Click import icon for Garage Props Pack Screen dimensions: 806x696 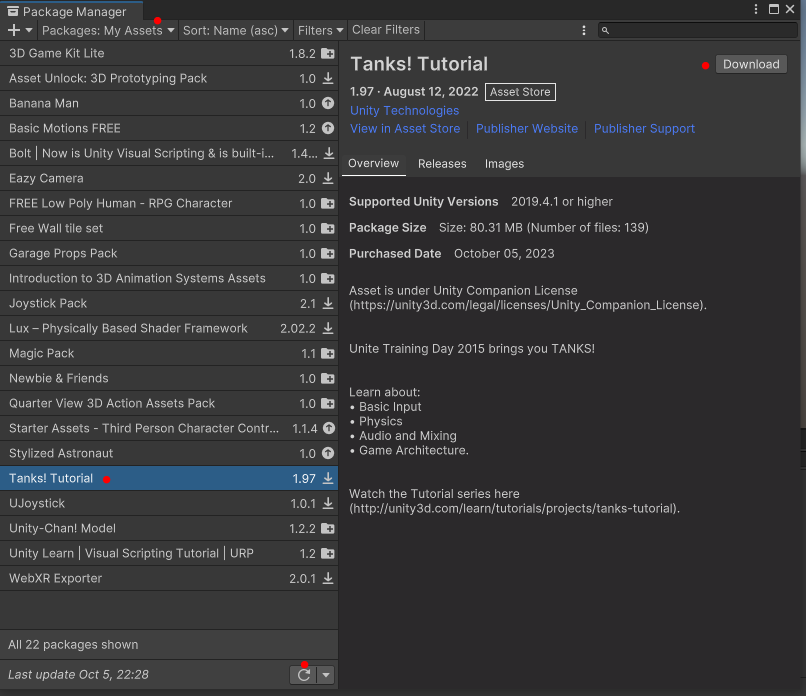point(328,253)
